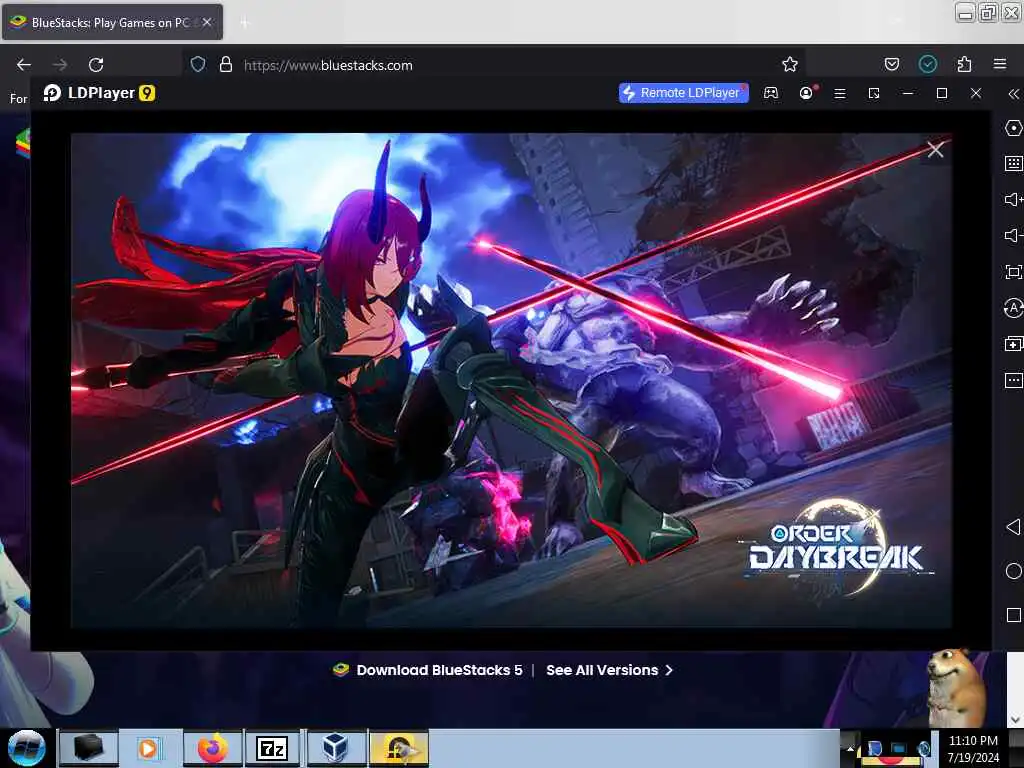Open the keyboard mapping tool

[1014, 163]
